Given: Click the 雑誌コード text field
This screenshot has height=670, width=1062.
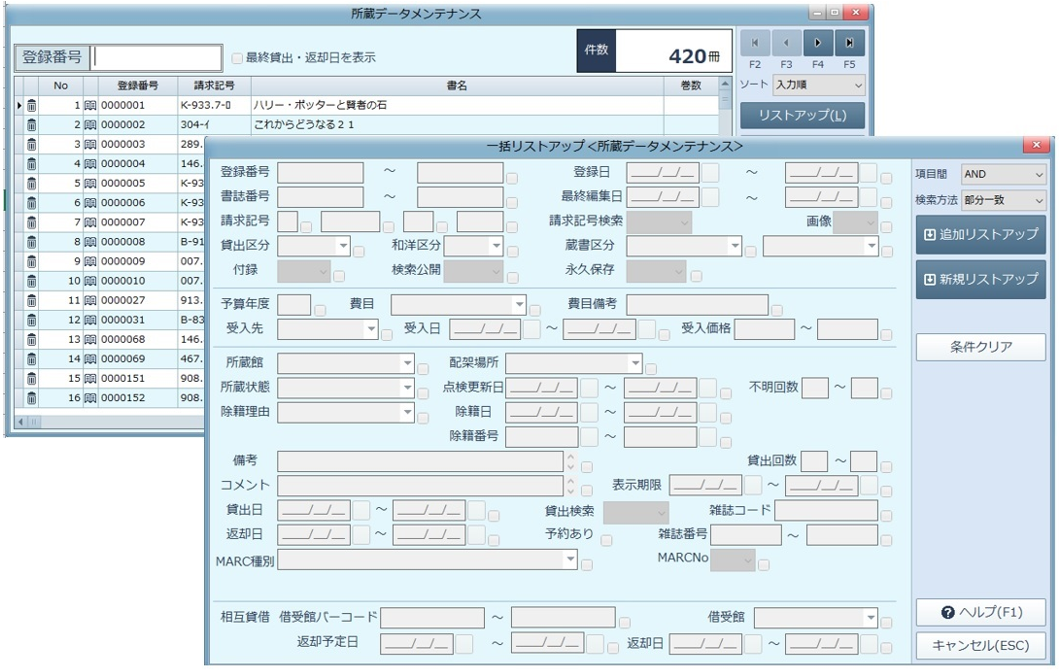Looking at the screenshot, I should 826,511.
